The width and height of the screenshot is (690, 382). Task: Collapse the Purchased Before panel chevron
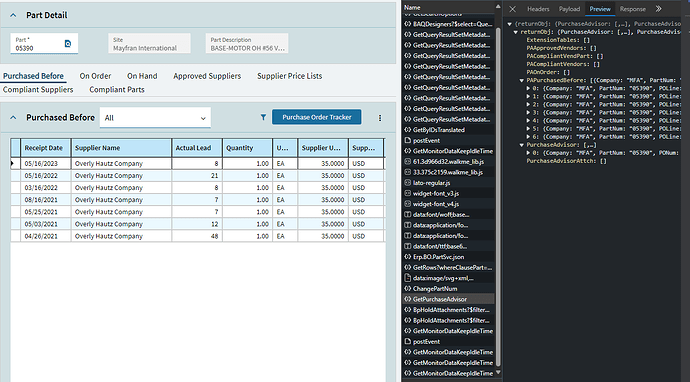pos(13,118)
